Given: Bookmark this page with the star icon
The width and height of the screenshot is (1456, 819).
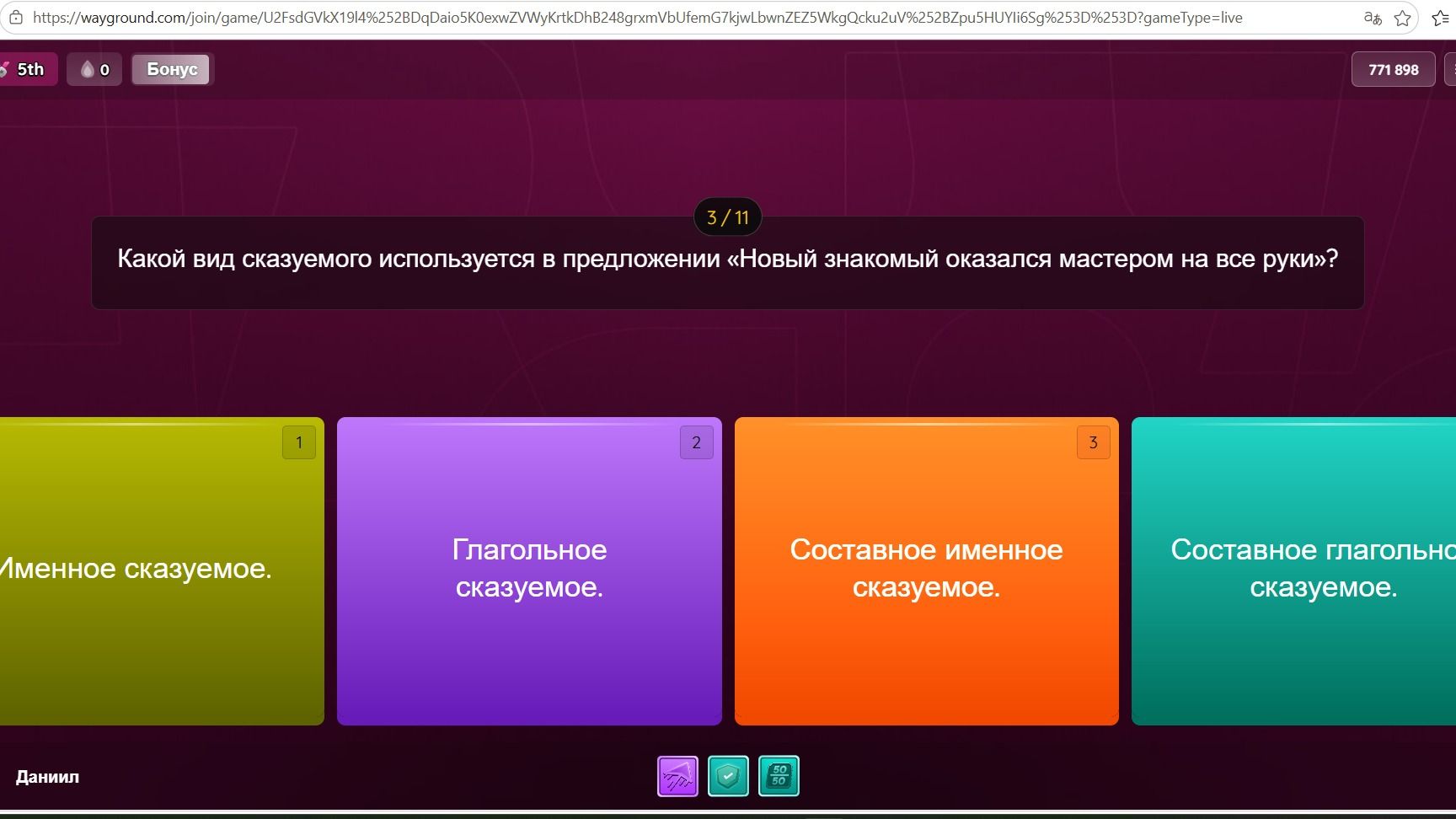Looking at the screenshot, I should [1402, 18].
